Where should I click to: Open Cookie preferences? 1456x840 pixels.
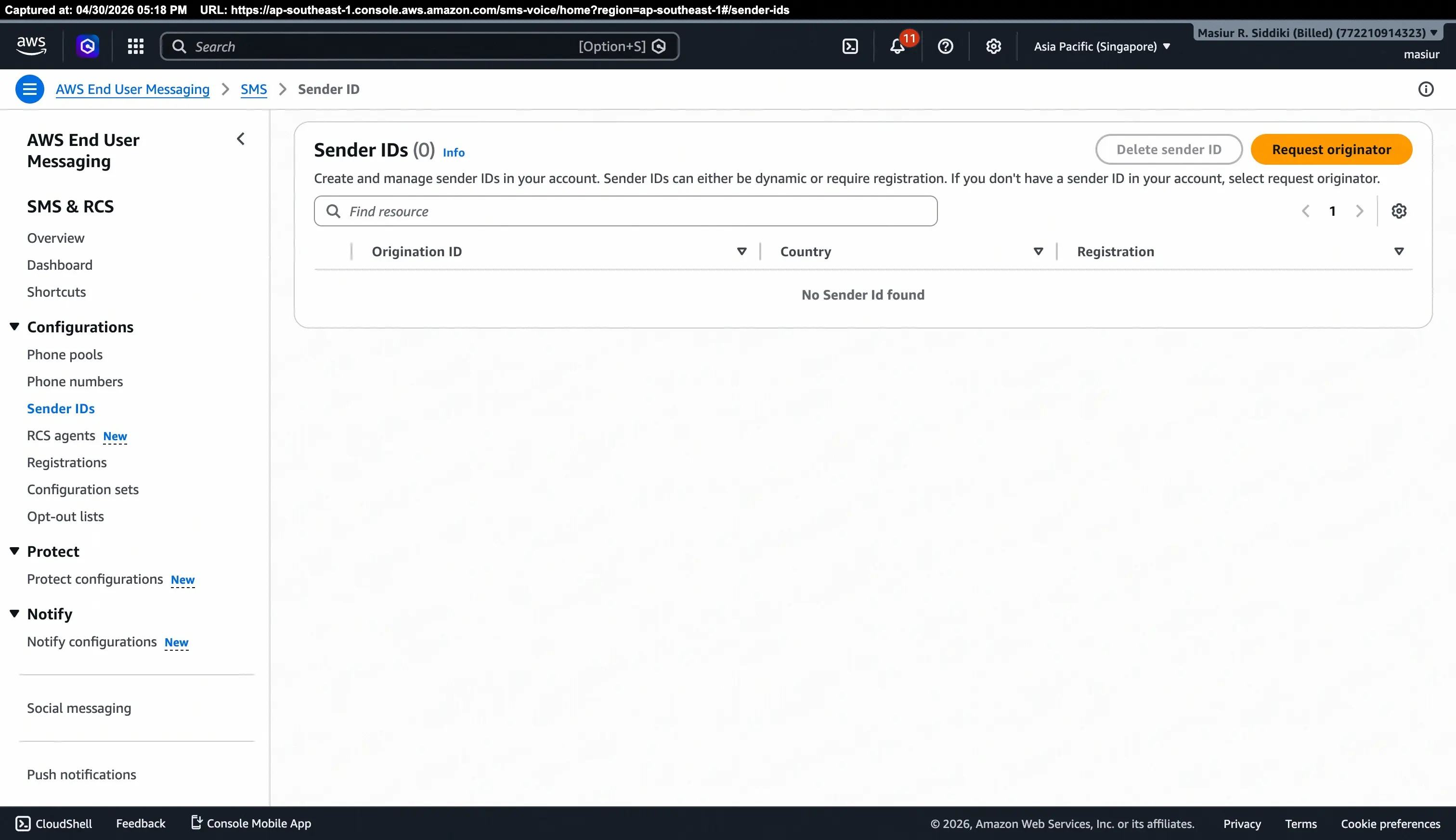coord(1390,824)
